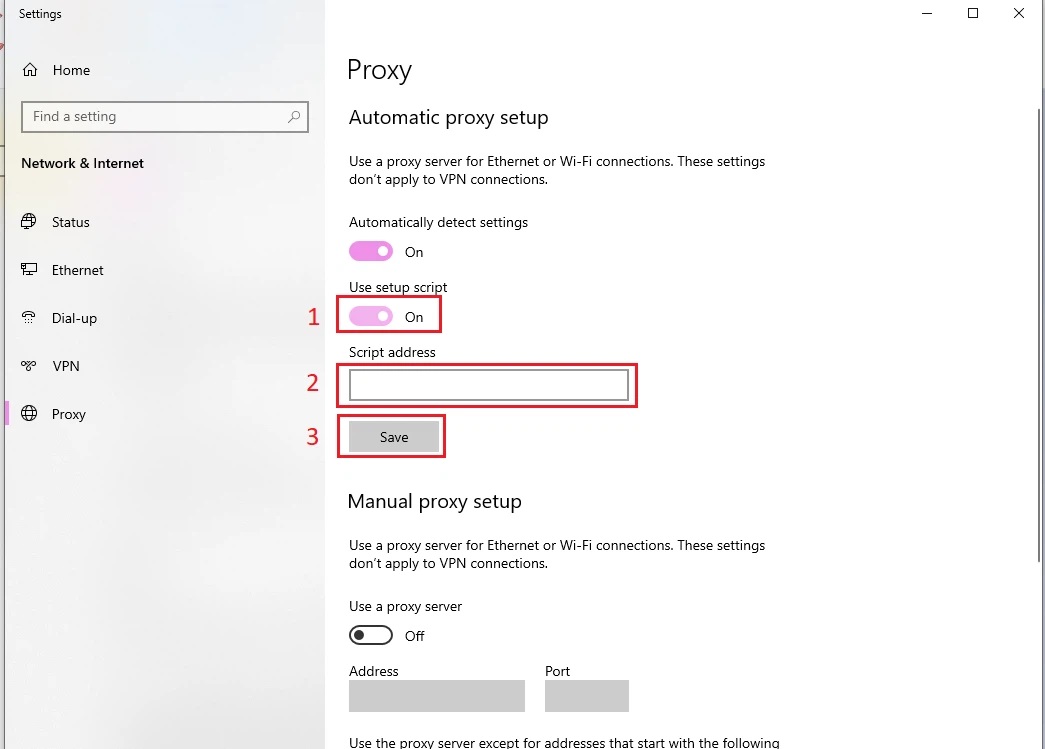Click the Home house icon
Viewport: 1045px width, 749px height.
[x=30, y=70]
